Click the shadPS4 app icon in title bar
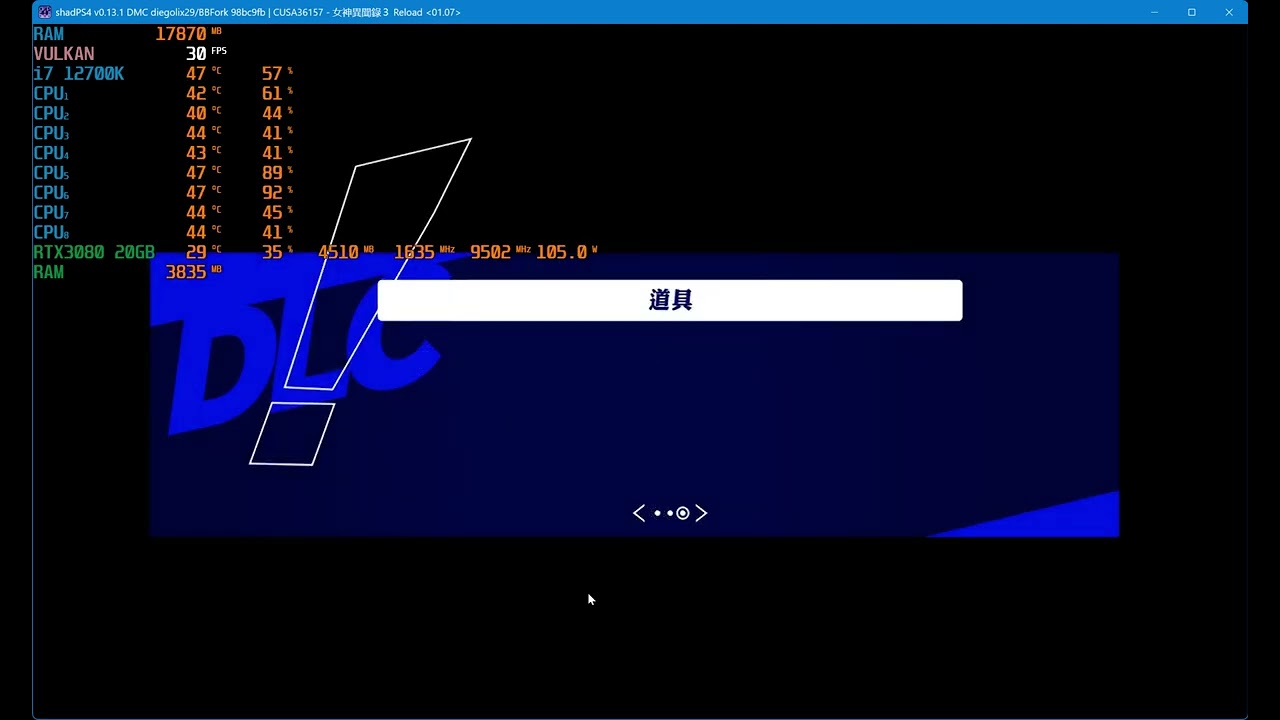Viewport: 1280px width, 720px height. 45,12
